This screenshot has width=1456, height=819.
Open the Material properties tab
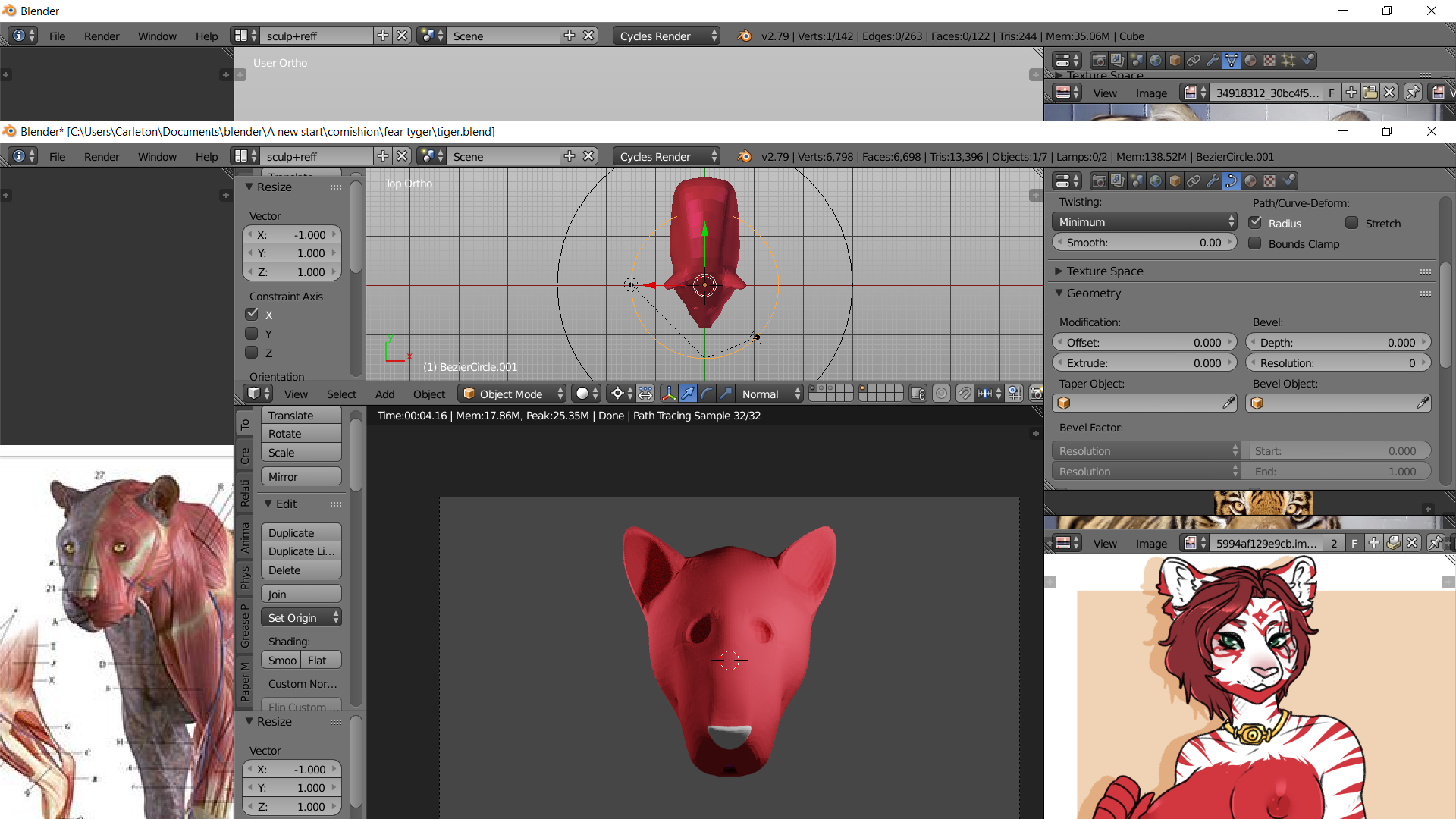[x=1250, y=180]
